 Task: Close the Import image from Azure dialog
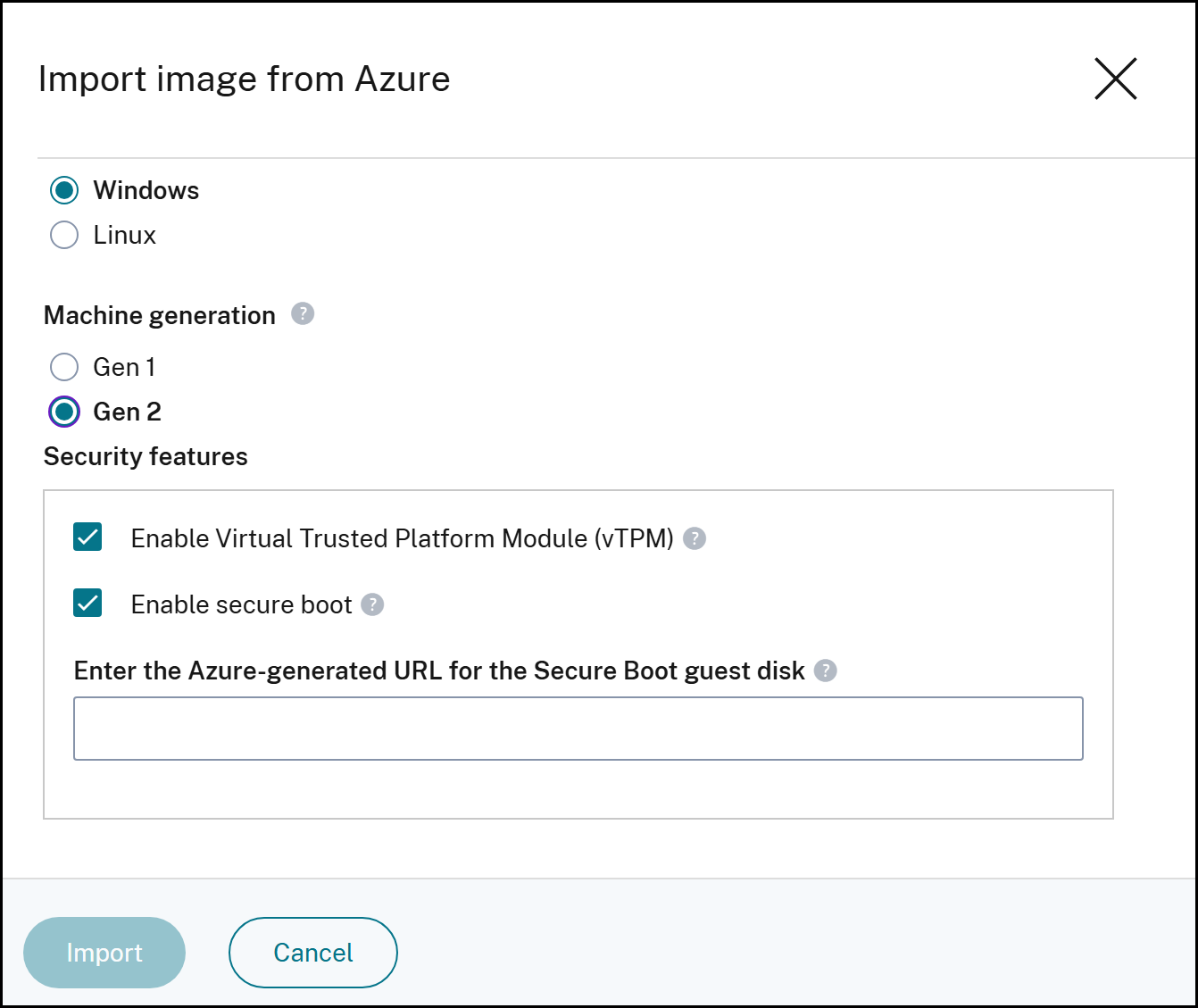tap(1115, 79)
